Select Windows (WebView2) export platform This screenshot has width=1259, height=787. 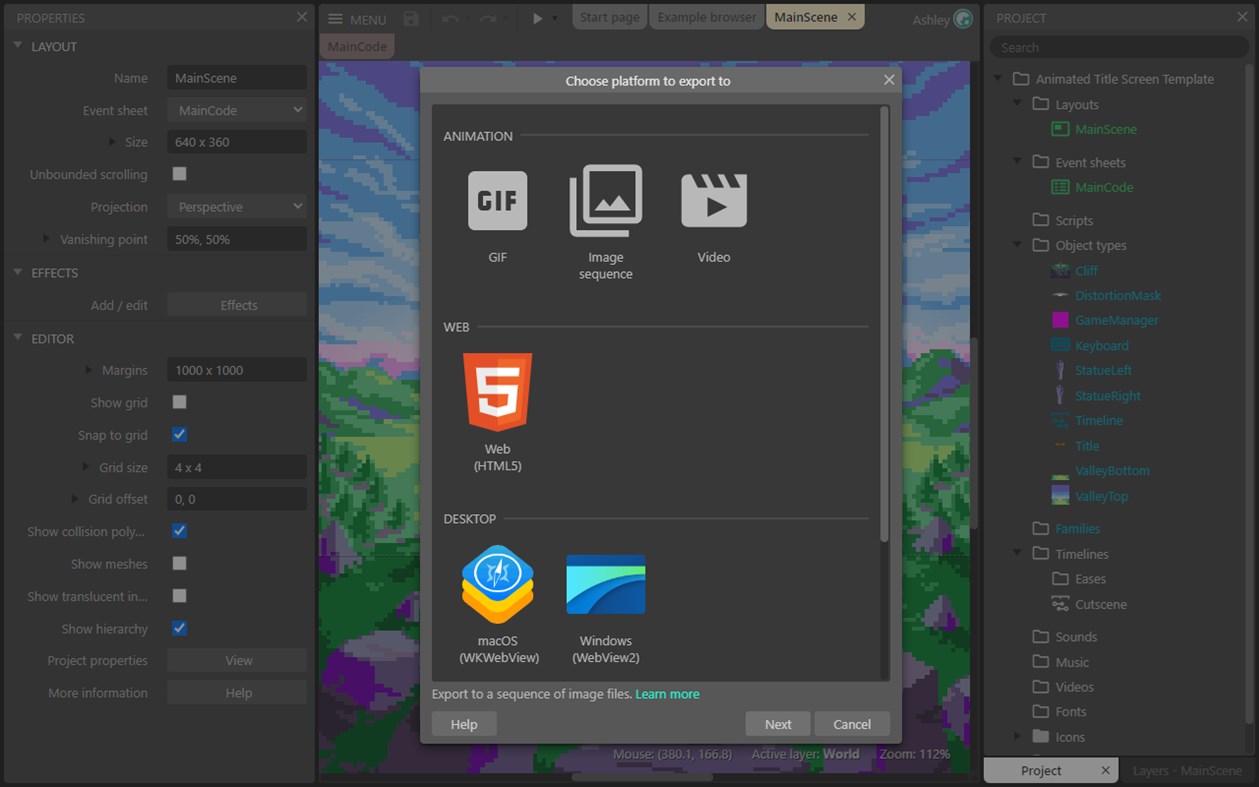coord(605,585)
